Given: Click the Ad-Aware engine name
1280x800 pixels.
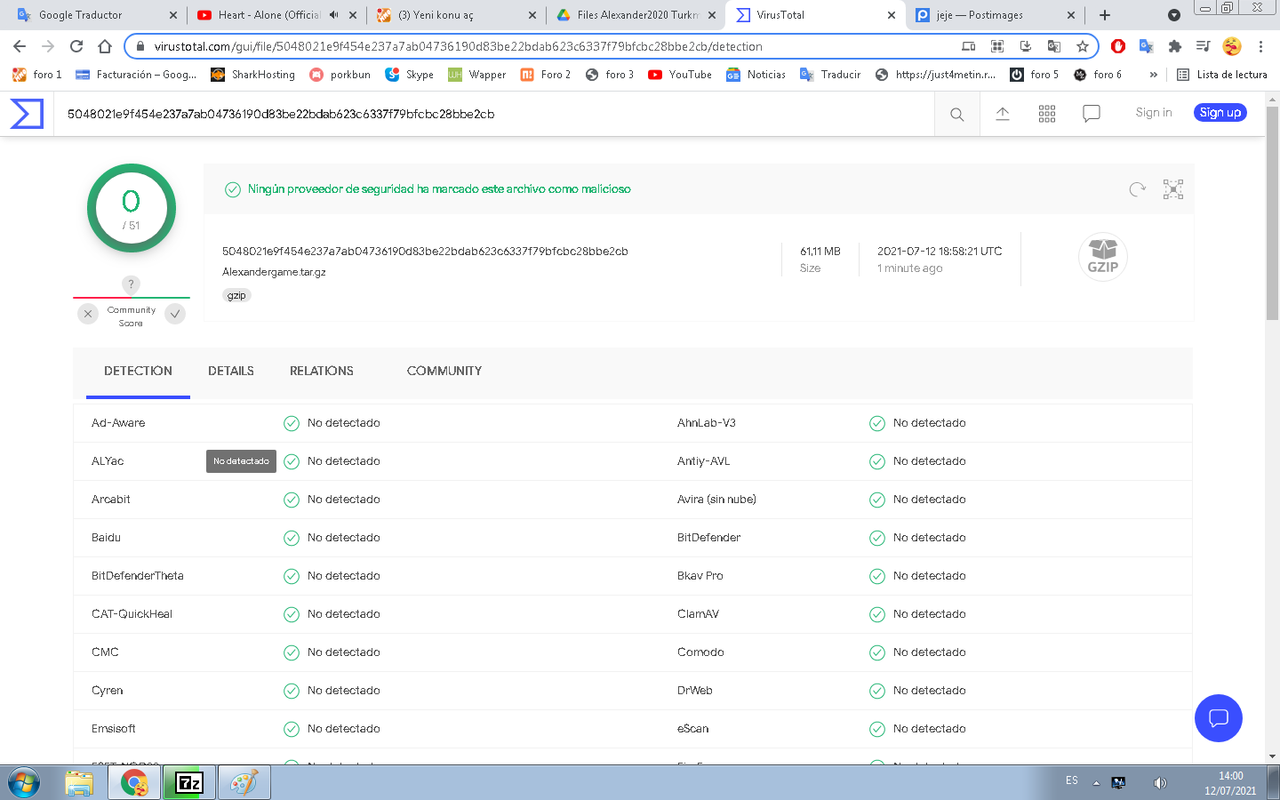Looking at the screenshot, I should pos(118,423).
